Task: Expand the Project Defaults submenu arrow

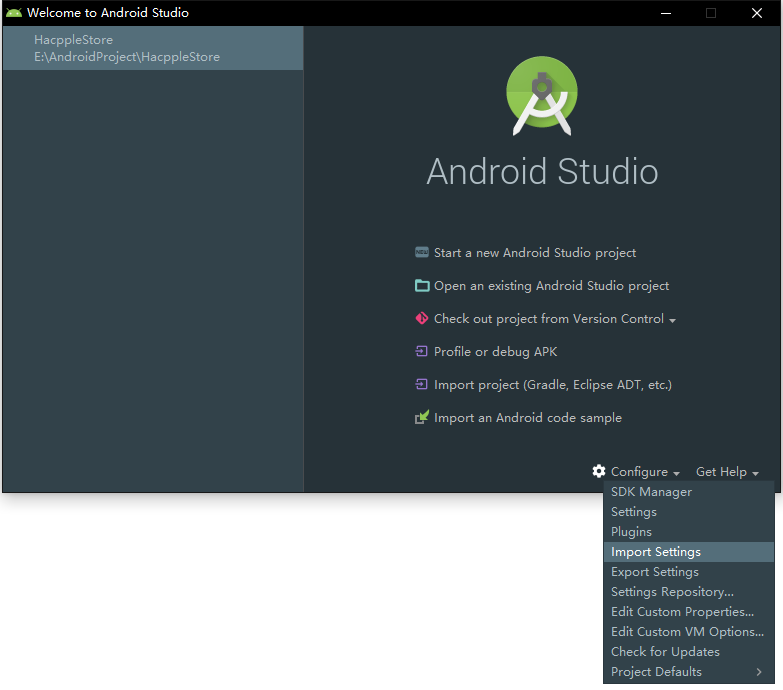Action: [759, 672]
